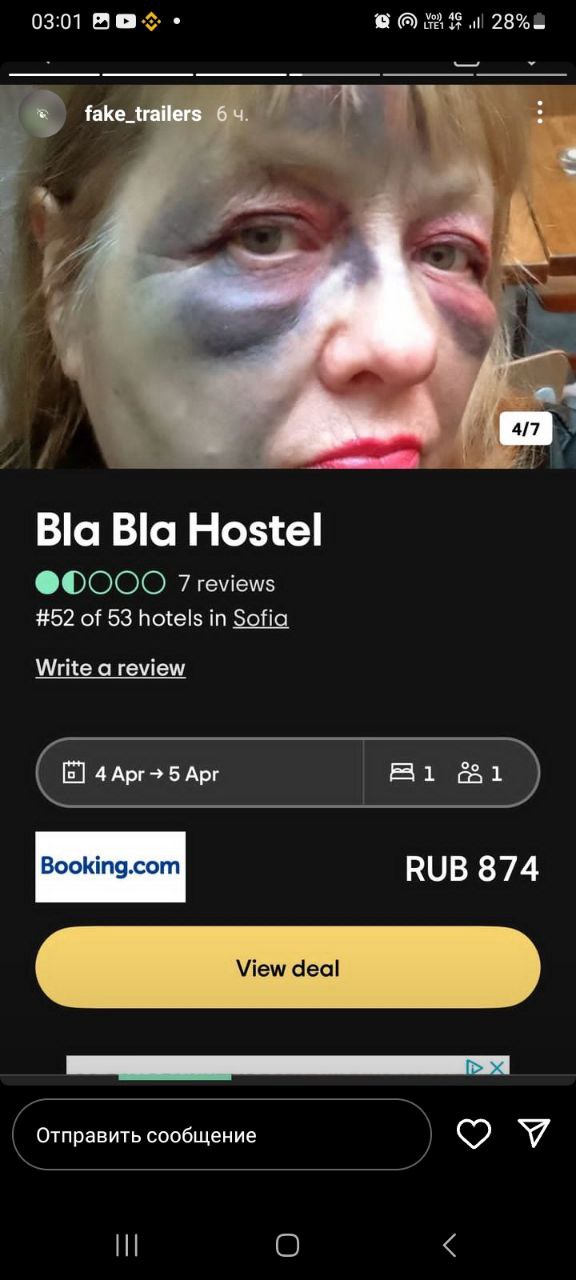
Task: Open recent apps via the navigation bar
Action: pos(127,1244)
